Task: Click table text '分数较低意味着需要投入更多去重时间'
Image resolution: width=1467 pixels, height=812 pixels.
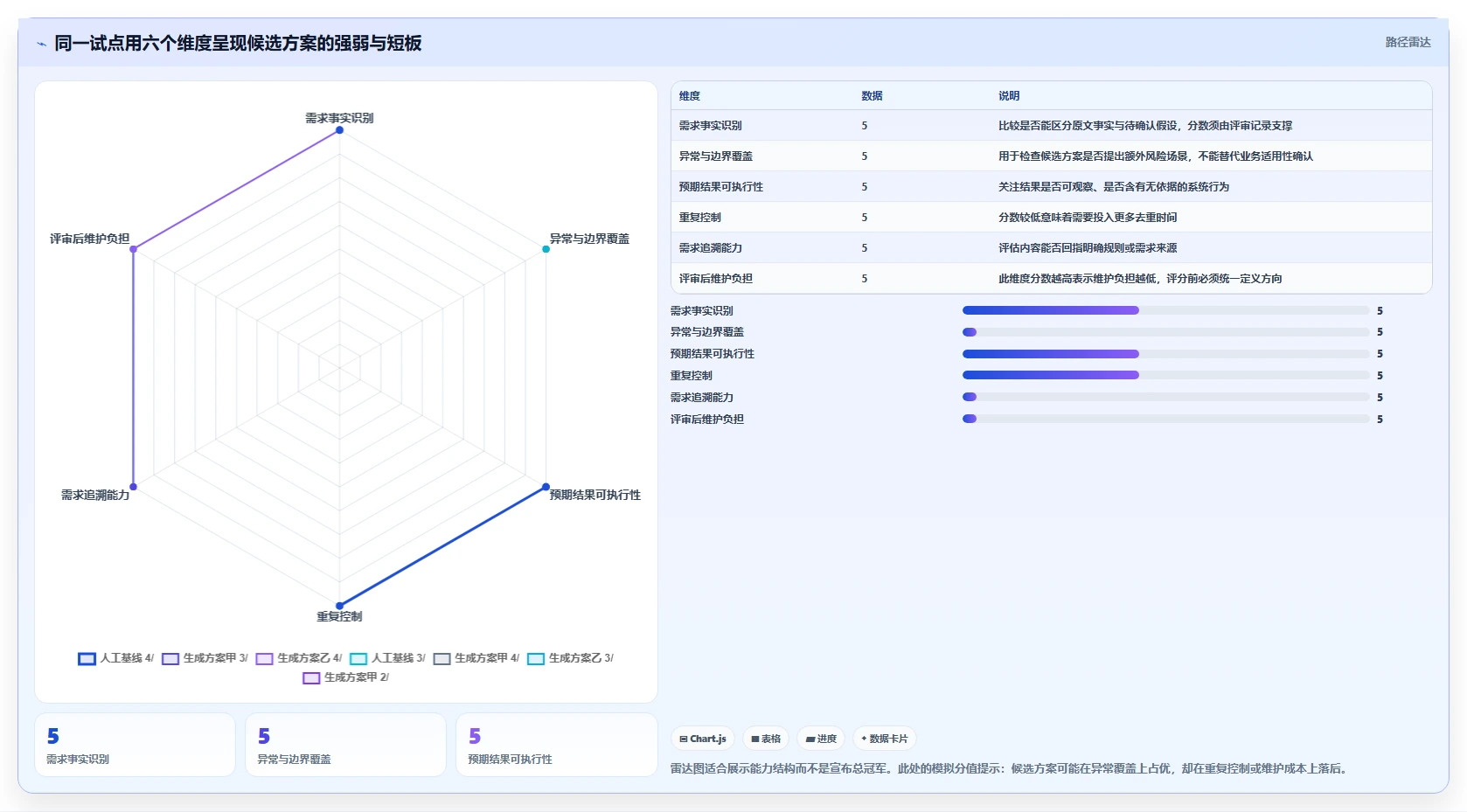Action: point(1088,218)
